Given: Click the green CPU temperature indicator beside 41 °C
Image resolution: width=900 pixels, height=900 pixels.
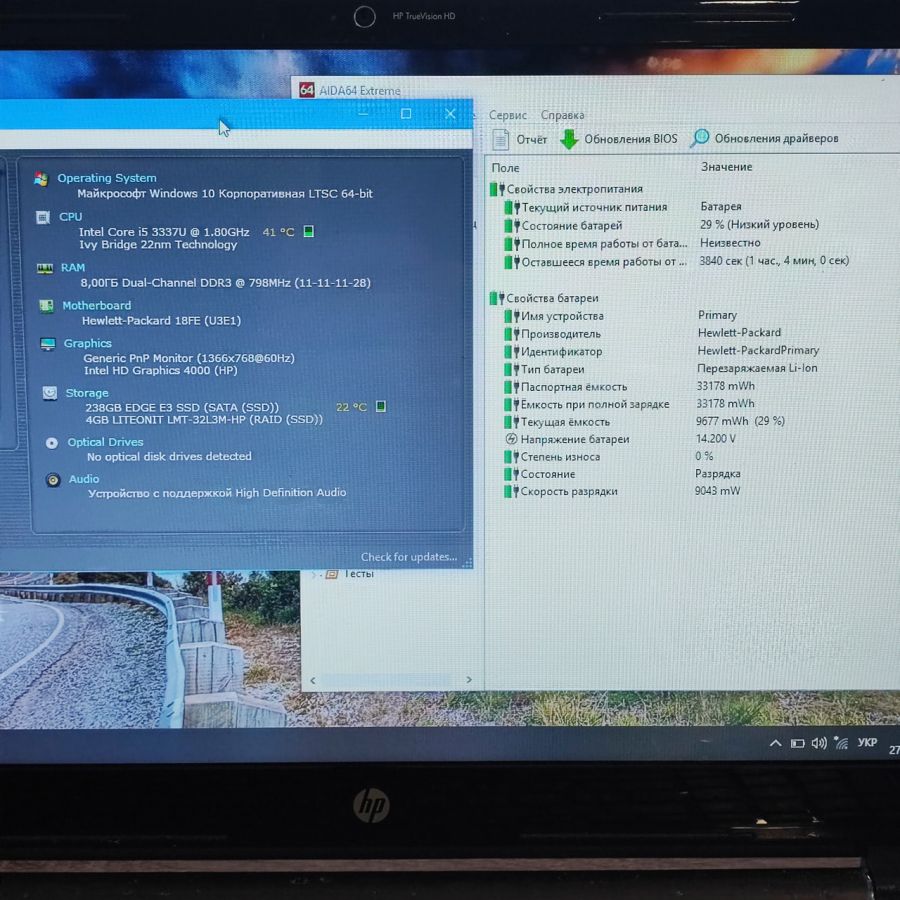Looking at the screenshot, I should pos(309,231).
